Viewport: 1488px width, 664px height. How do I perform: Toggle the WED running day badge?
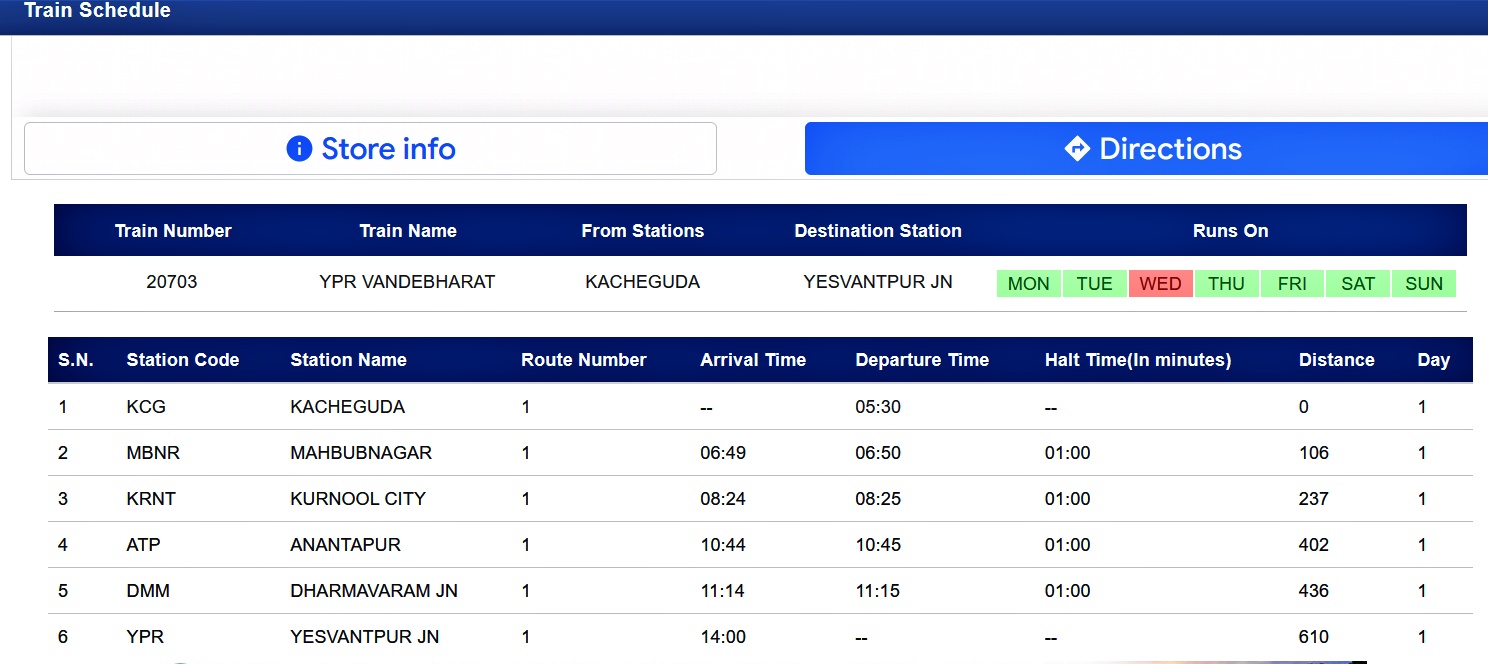tap(1160, 283)
